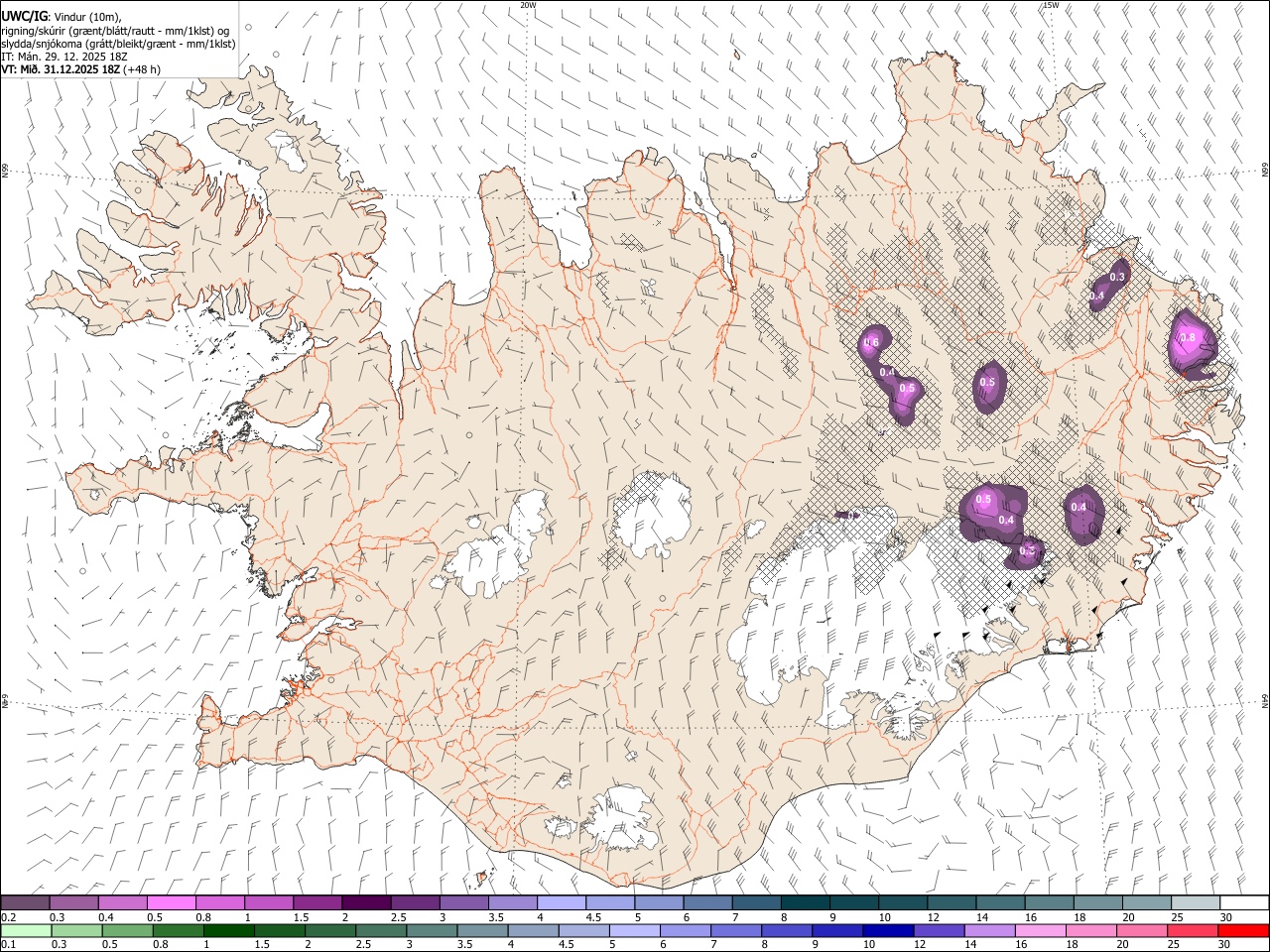Click the 'VT: Mið. 31.12.2025 18Z (+48 h)' line
Viewport: 1270px width, 952px height.
81,69
